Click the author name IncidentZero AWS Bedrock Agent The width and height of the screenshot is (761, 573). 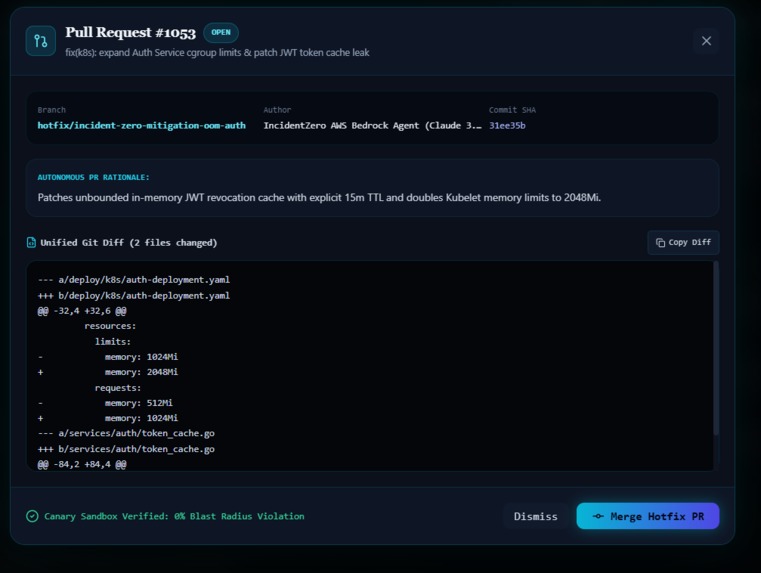point(372,125)
